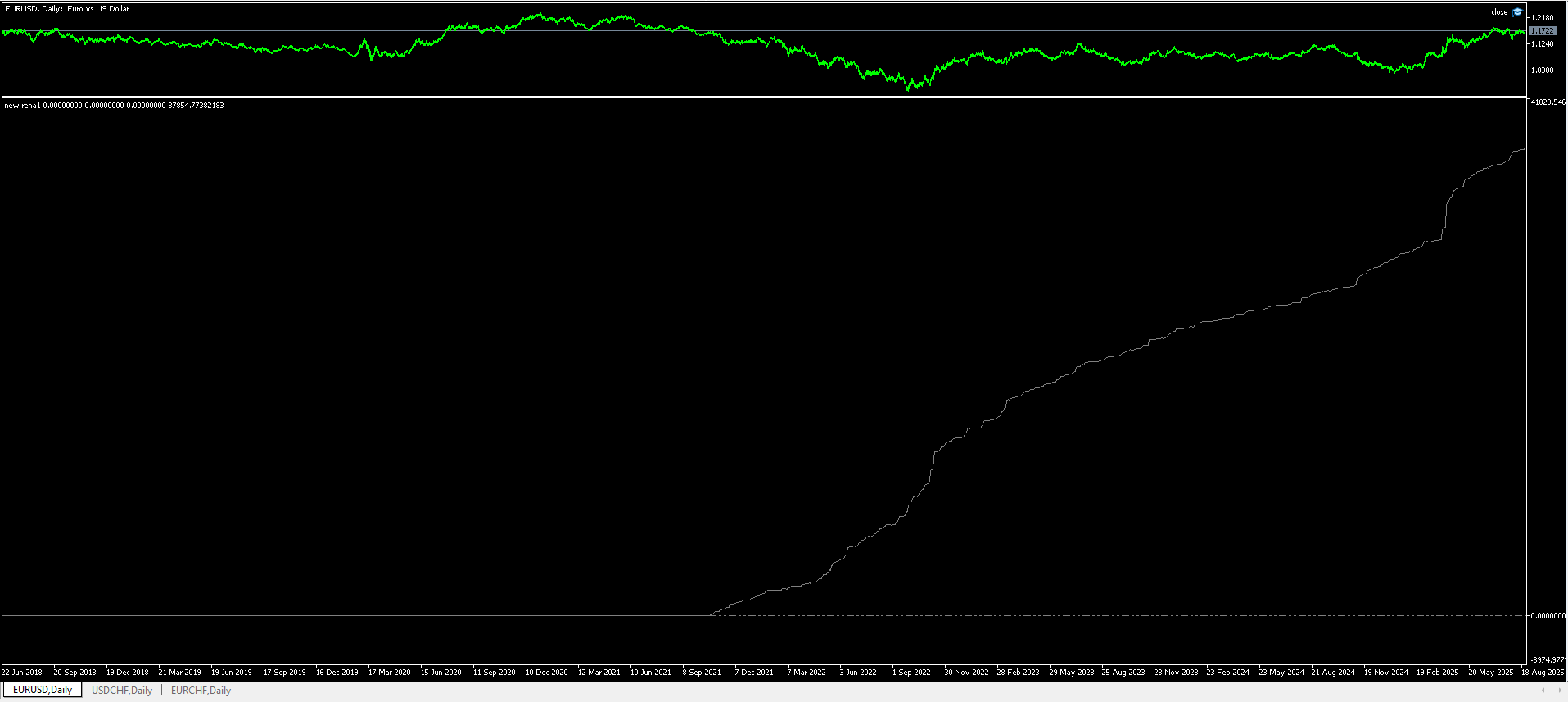Click the 1 Sep 2022 date label
The width and height of the screenshot is (1568, 702).
[911, 673]
